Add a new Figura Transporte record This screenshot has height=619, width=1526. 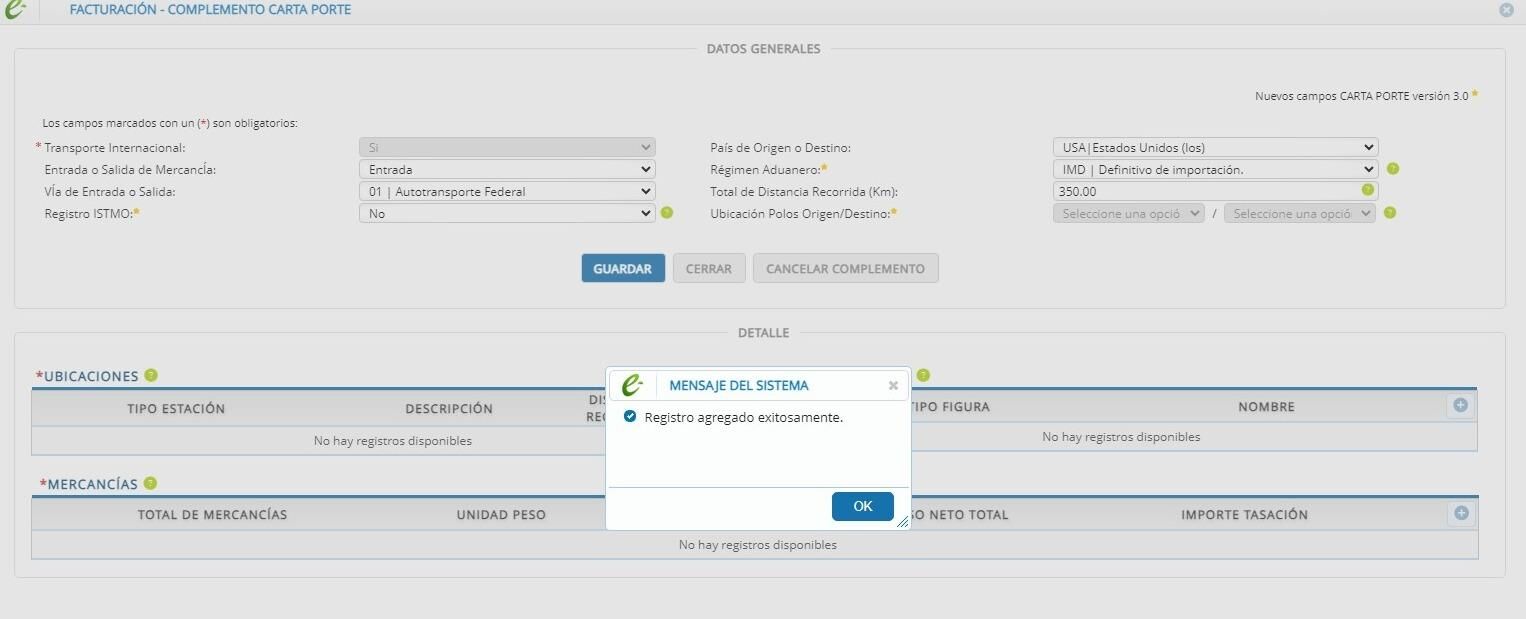1461,405
